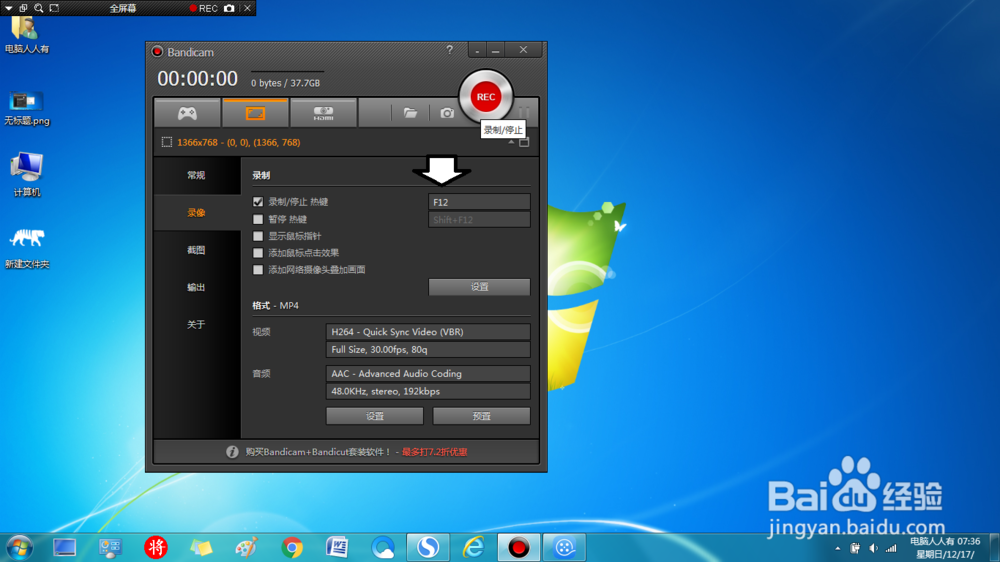1000x562 pixels.
Task: Select Screen Recording mode rectangle icon
Action: click(255, 114)
